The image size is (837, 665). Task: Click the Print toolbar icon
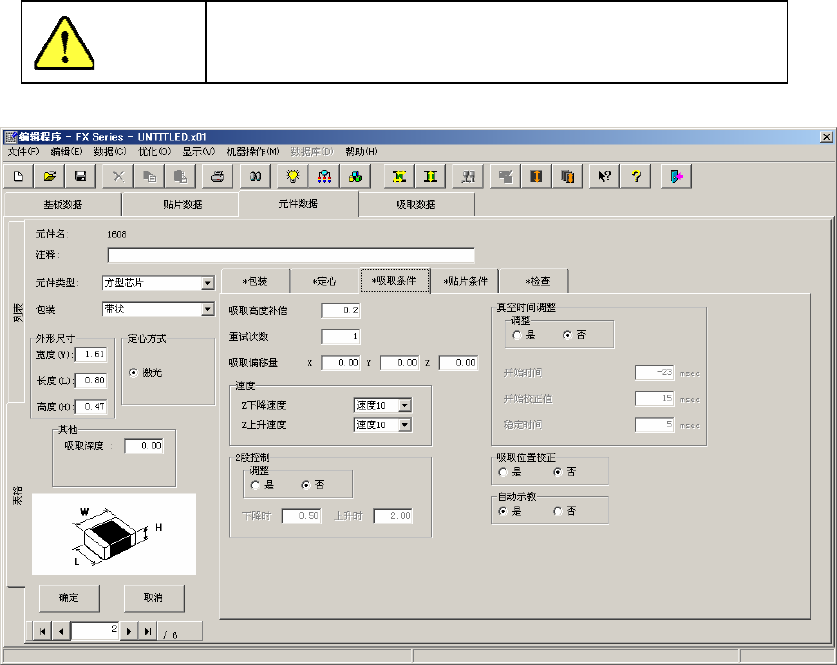coord(216,176)
